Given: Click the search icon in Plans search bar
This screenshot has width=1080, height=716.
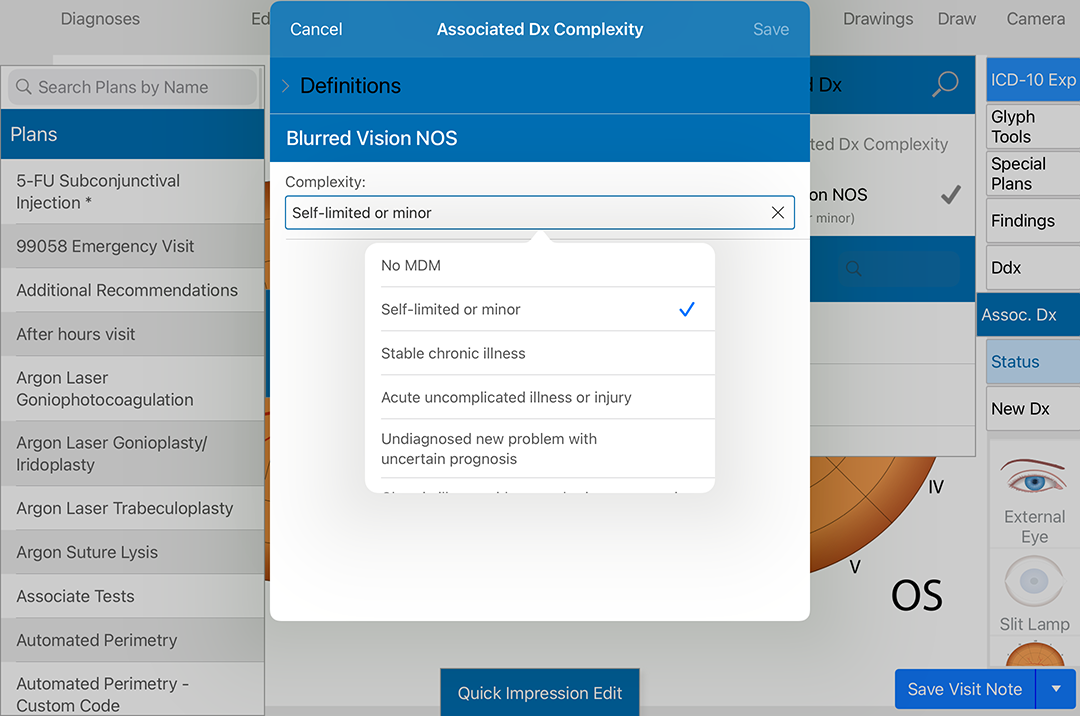Looking at the screenshot, I should 24,87.
